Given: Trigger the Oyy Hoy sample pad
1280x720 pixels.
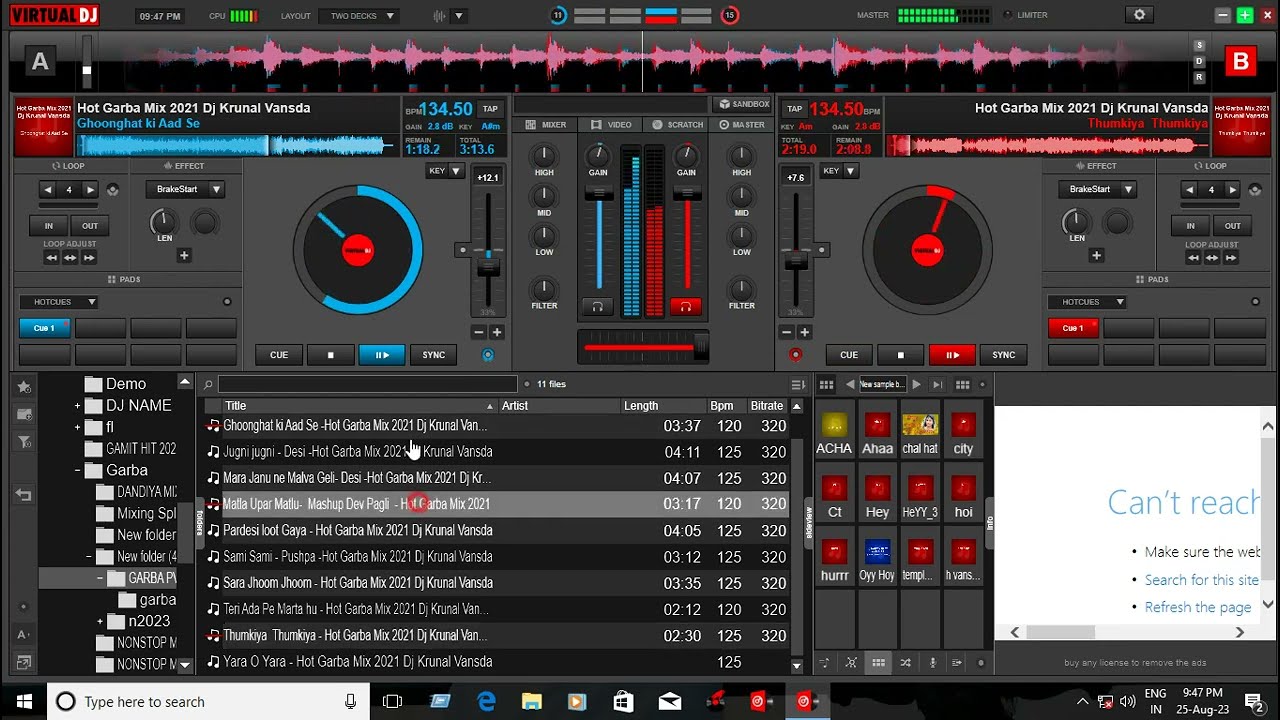Looking at the screenshot, I should tap(877, 560).
